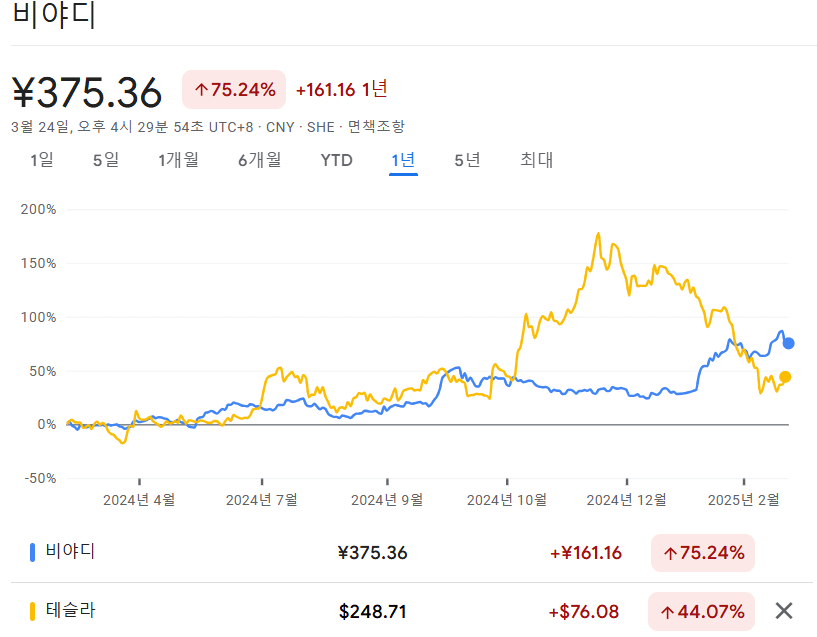The height and width of the screenshot is (637, 817).
Task: Click the 200% y-axis label
Action: (39, 209)
